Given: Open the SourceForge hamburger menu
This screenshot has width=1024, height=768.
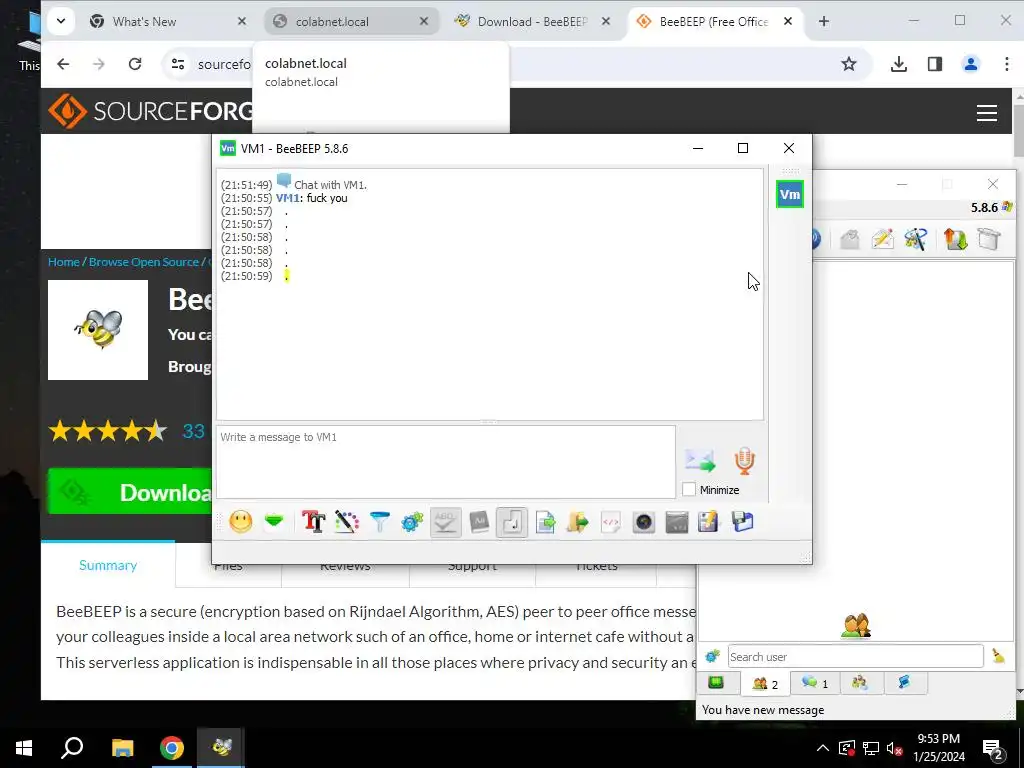Looking at the screenshot, I should 986,113.
